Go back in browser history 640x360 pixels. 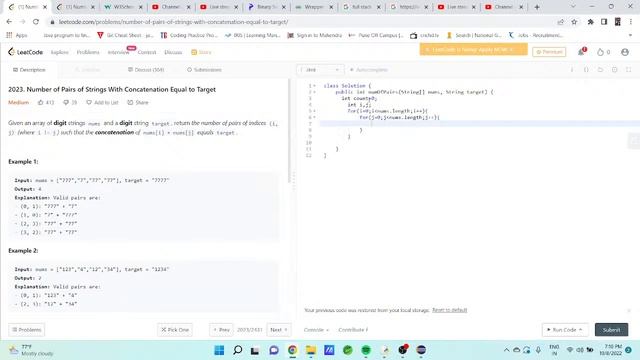point(9,22)
